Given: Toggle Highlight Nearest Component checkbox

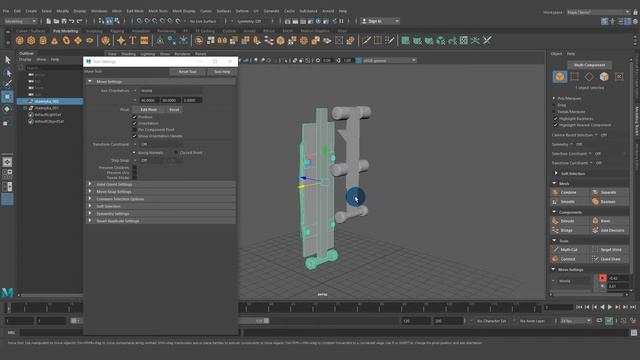Looking at the screenshot, I should click(x=556, y=125).
